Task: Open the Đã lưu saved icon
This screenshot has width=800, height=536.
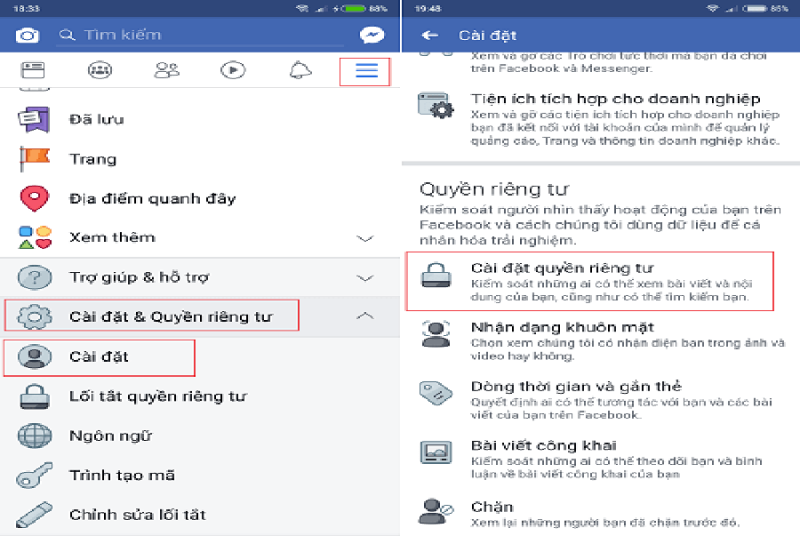Action: [x=34, y=119]
